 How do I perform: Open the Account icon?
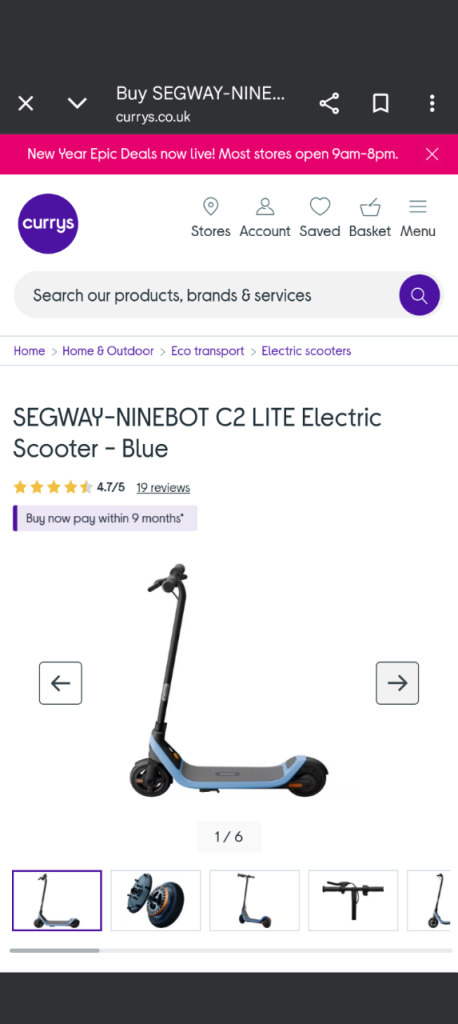pyautogui.click(x=265, y=218)
